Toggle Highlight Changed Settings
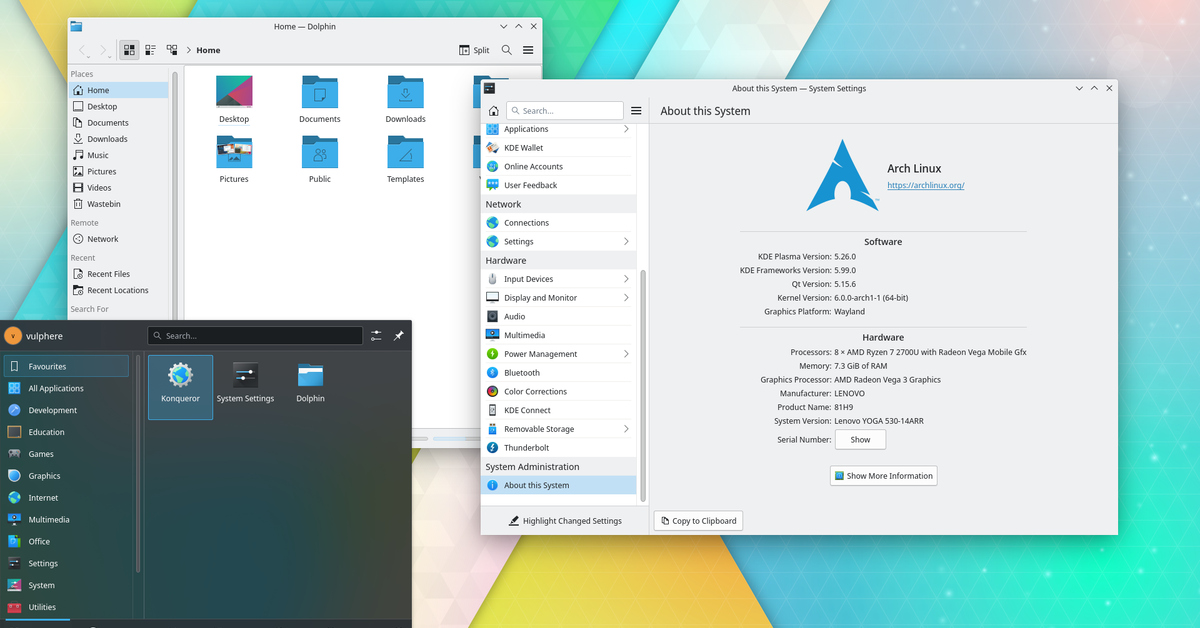 click(x=564, y=521)
